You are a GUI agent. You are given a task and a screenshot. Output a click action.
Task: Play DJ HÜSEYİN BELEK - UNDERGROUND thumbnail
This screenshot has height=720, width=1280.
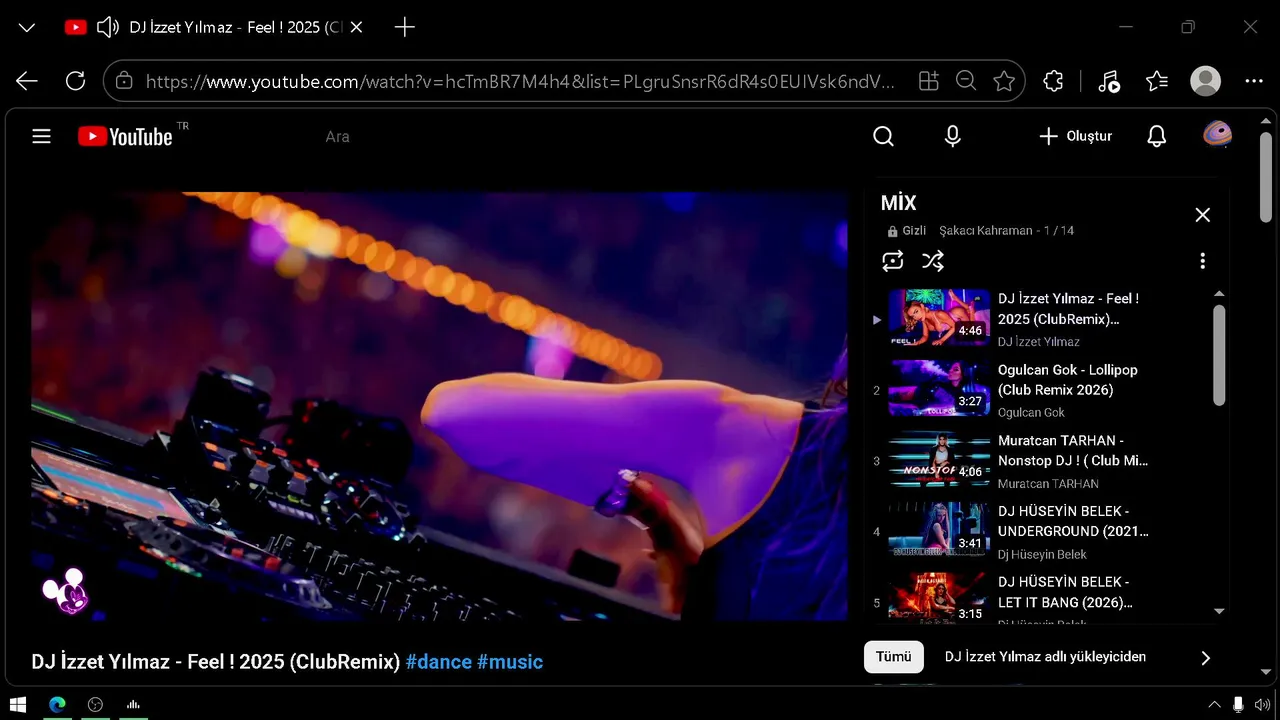[x=939, y=531]
